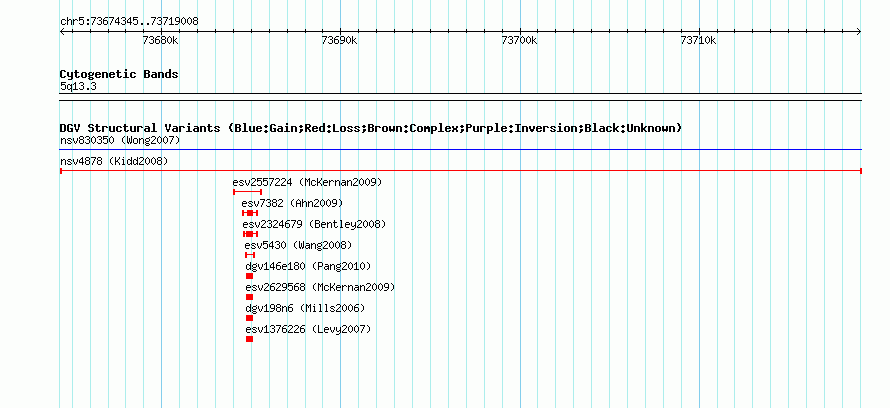Click the red esv5430 variant glyph
The height and width of the screenshot is (408, 890).
click(250, 255)
